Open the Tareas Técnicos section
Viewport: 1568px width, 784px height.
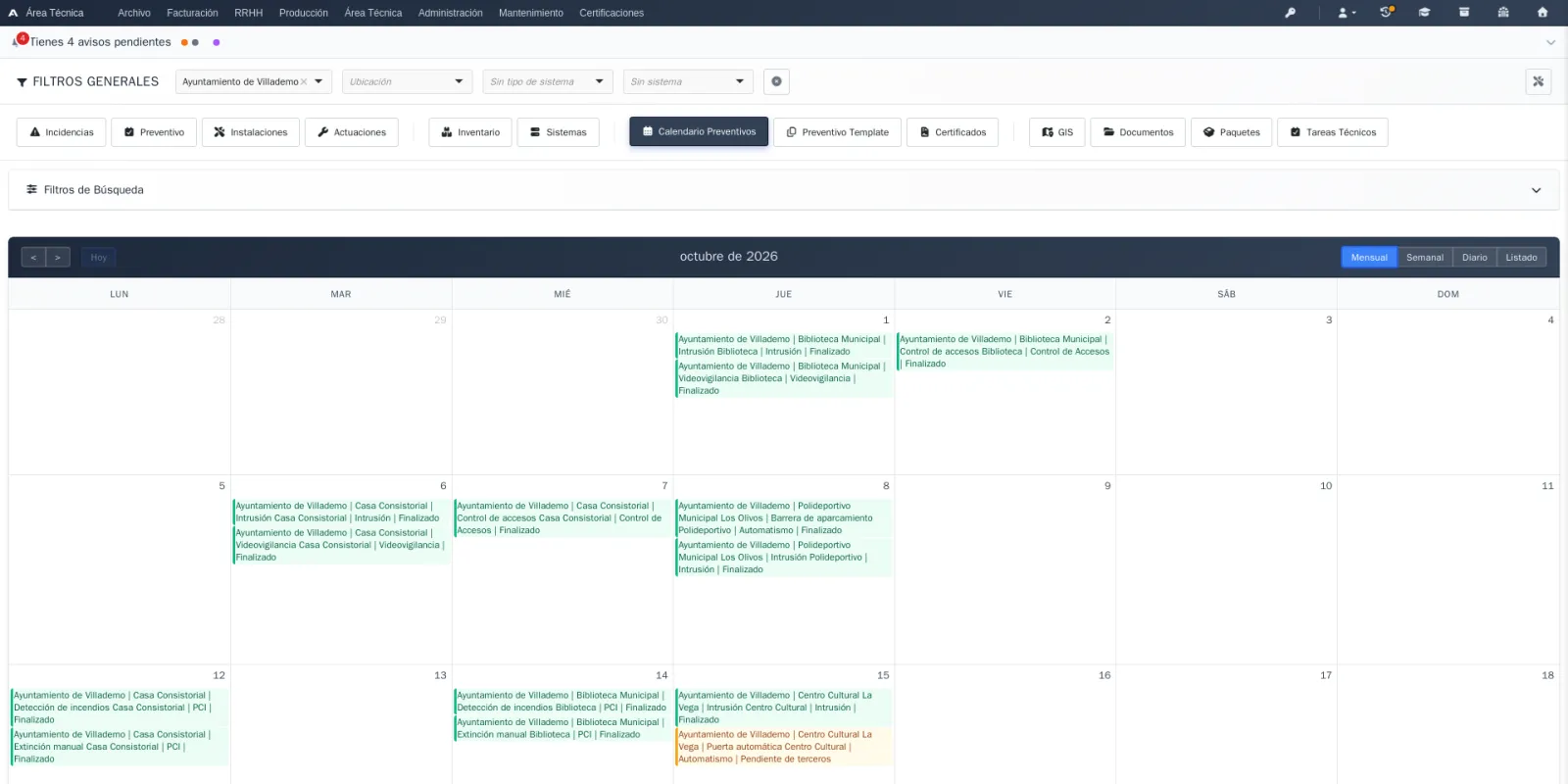pyautogui.click(x=1333, y=132)
